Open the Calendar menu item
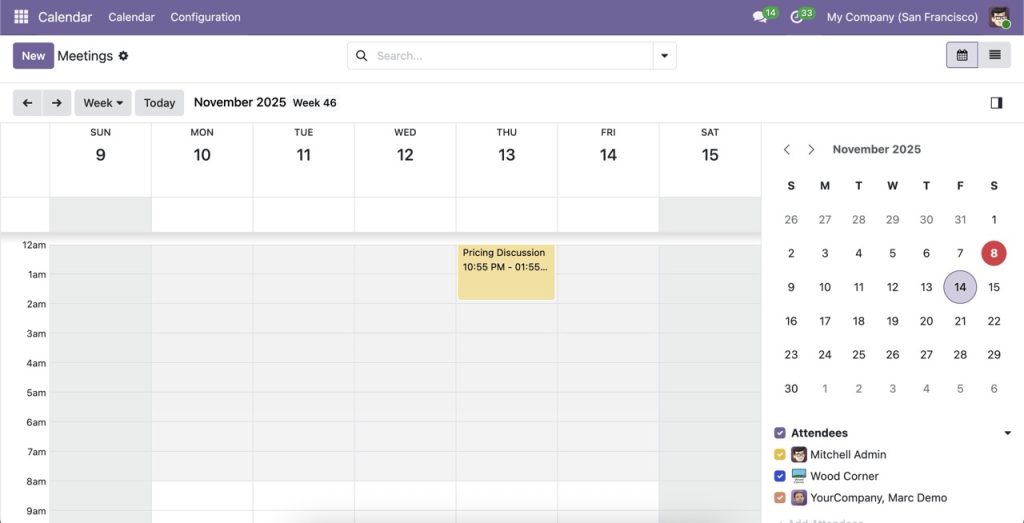The height and width of the screenshot is (523, 1024). tap(131, 17)
